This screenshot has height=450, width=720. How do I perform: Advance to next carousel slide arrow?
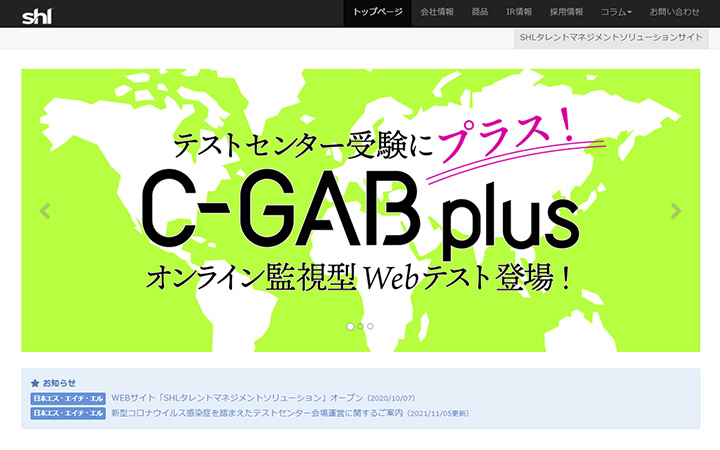pyautogui.click(x=675, y=211)
